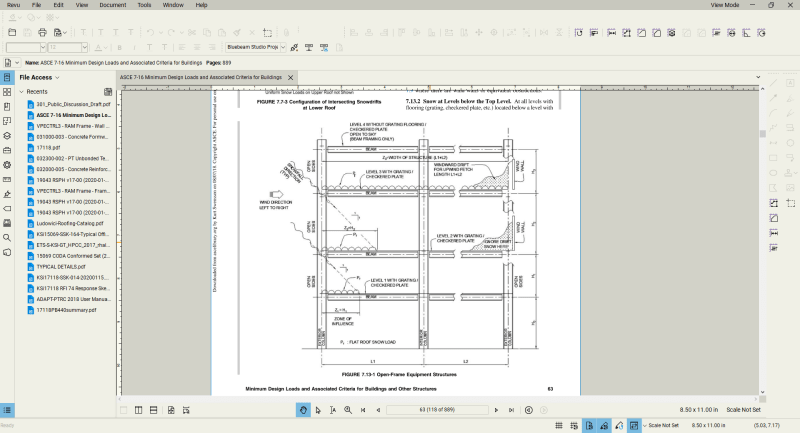Open the Properties gear panel icon

7,165
